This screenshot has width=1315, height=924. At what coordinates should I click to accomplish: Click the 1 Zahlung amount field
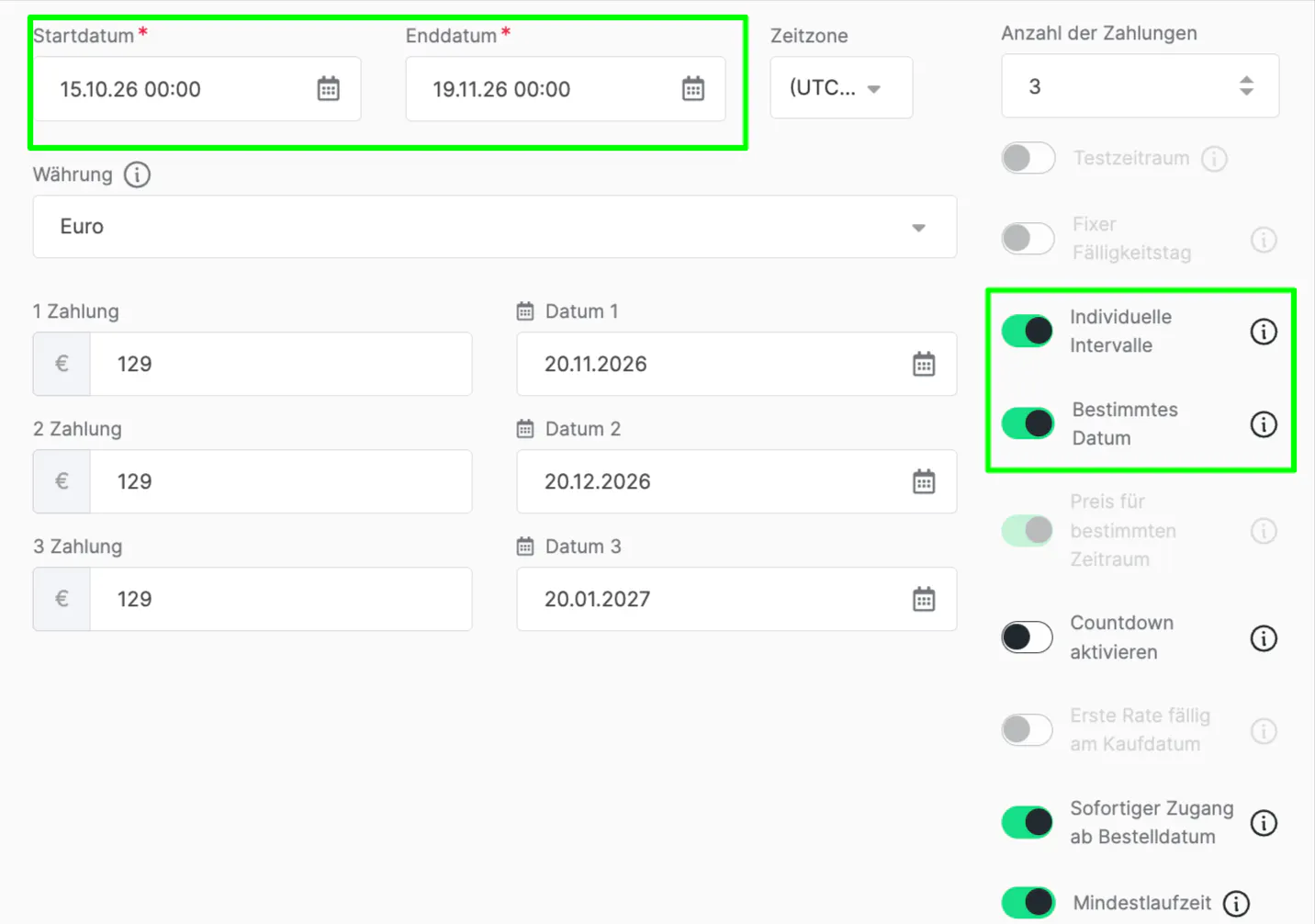281,364
